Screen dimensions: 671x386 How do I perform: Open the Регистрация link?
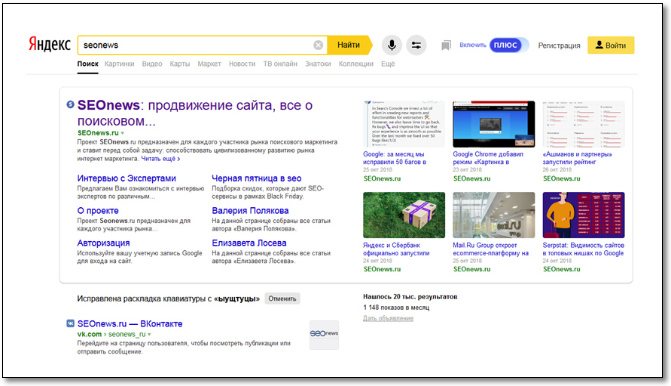pyautogui.click(x=559, y=45)
